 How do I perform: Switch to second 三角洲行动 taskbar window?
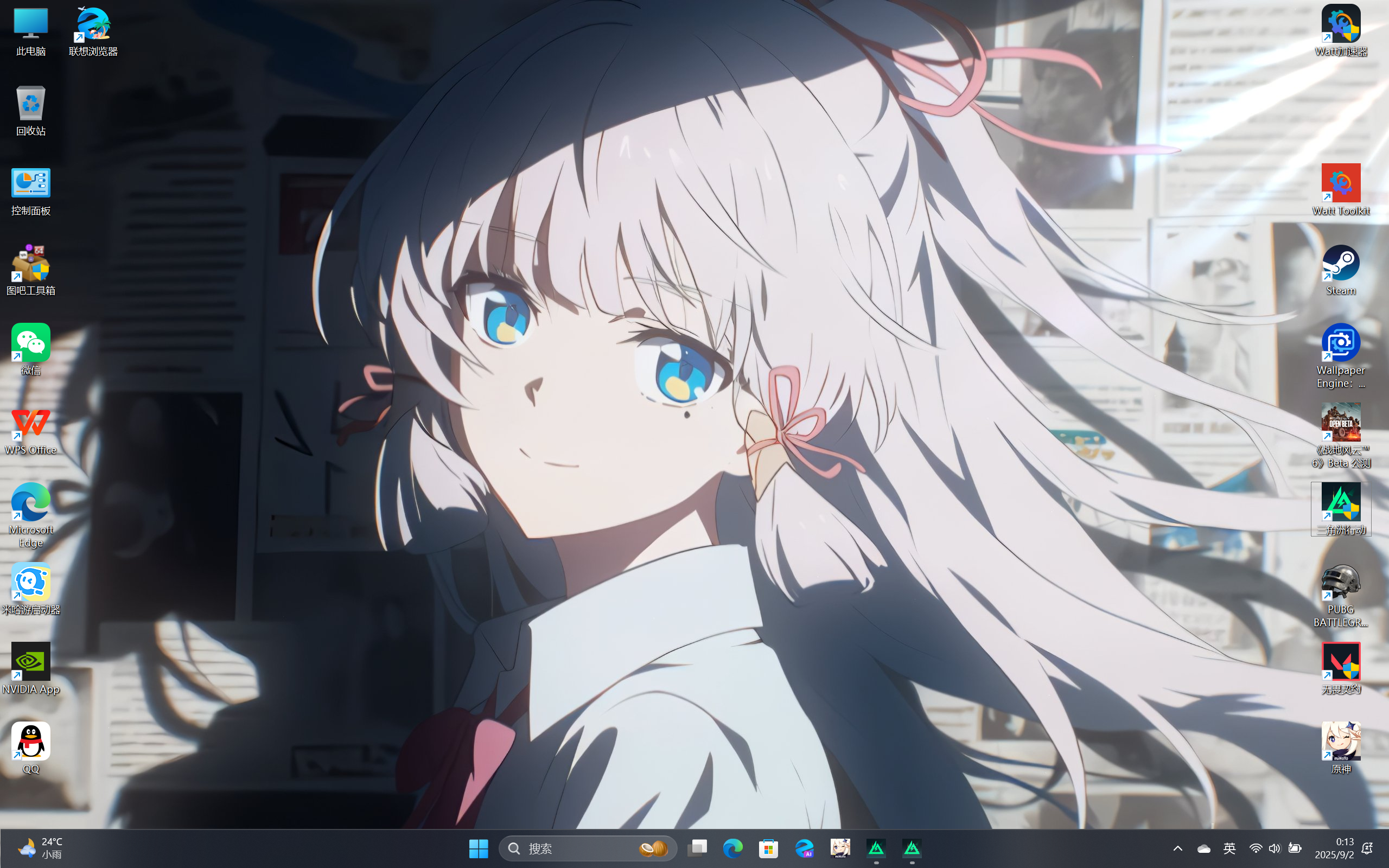[x=912, y=848]
